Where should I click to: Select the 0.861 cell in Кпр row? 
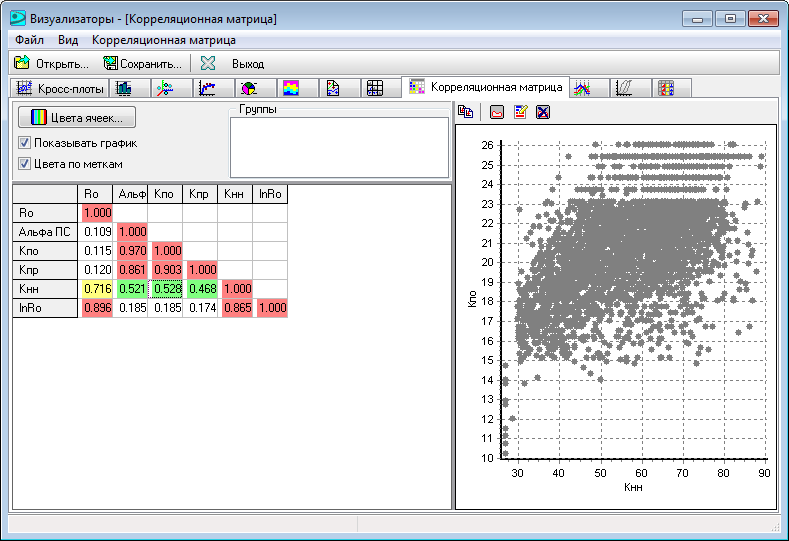pyautogui.click(x=132, y=270)
